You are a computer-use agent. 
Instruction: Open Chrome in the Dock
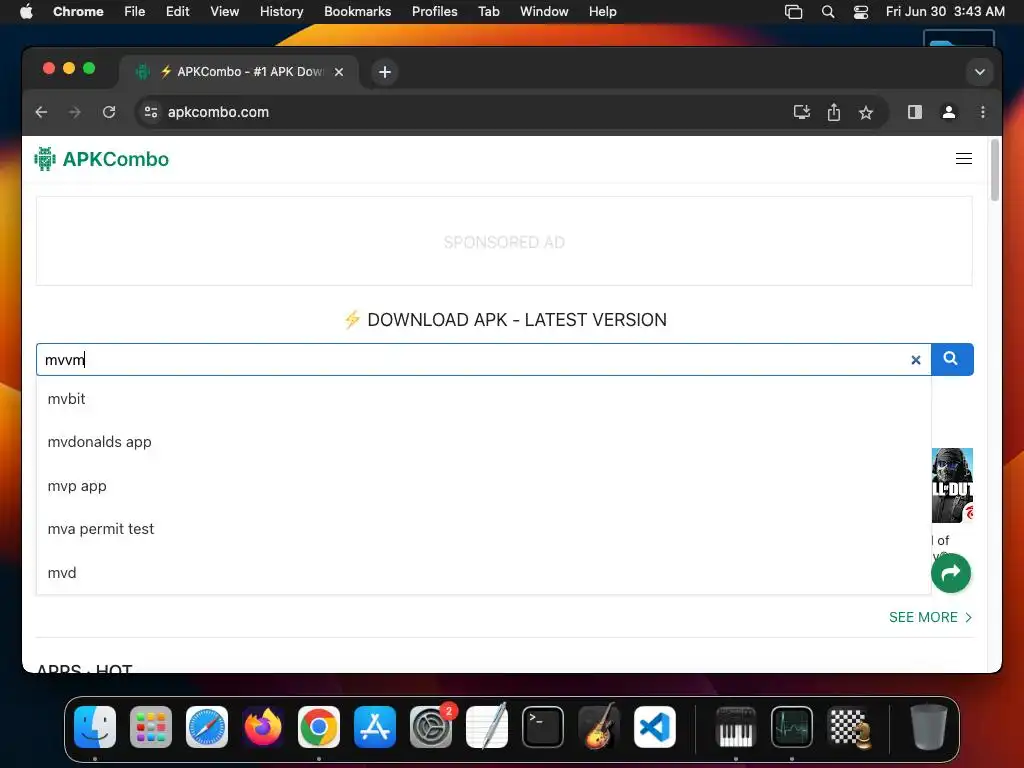(x=319, y=727)
